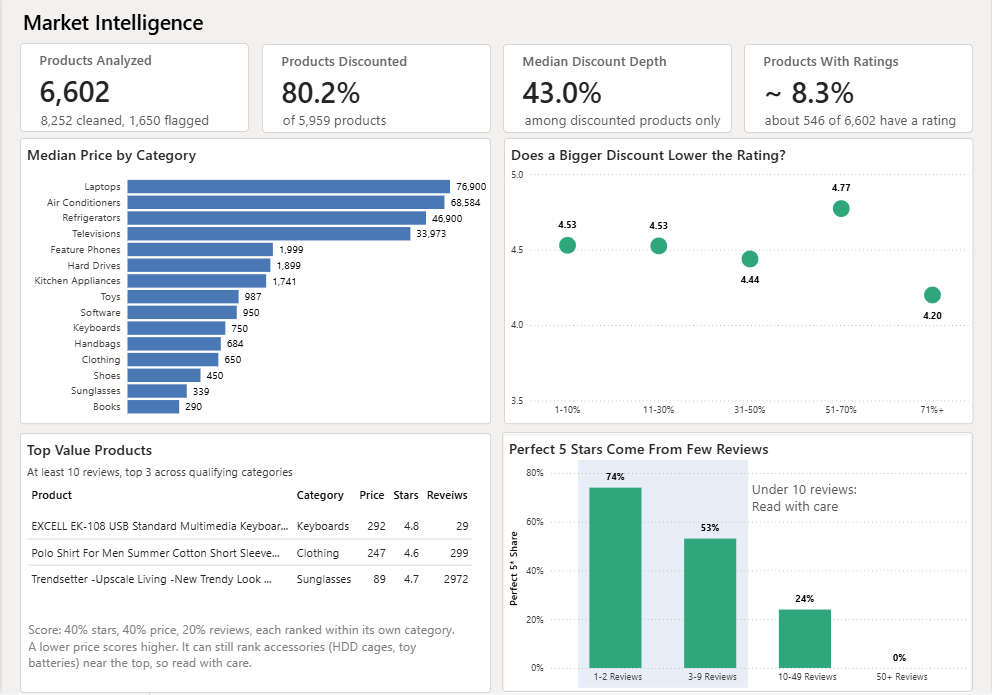Click the Clothing bar in price chart

173,360
